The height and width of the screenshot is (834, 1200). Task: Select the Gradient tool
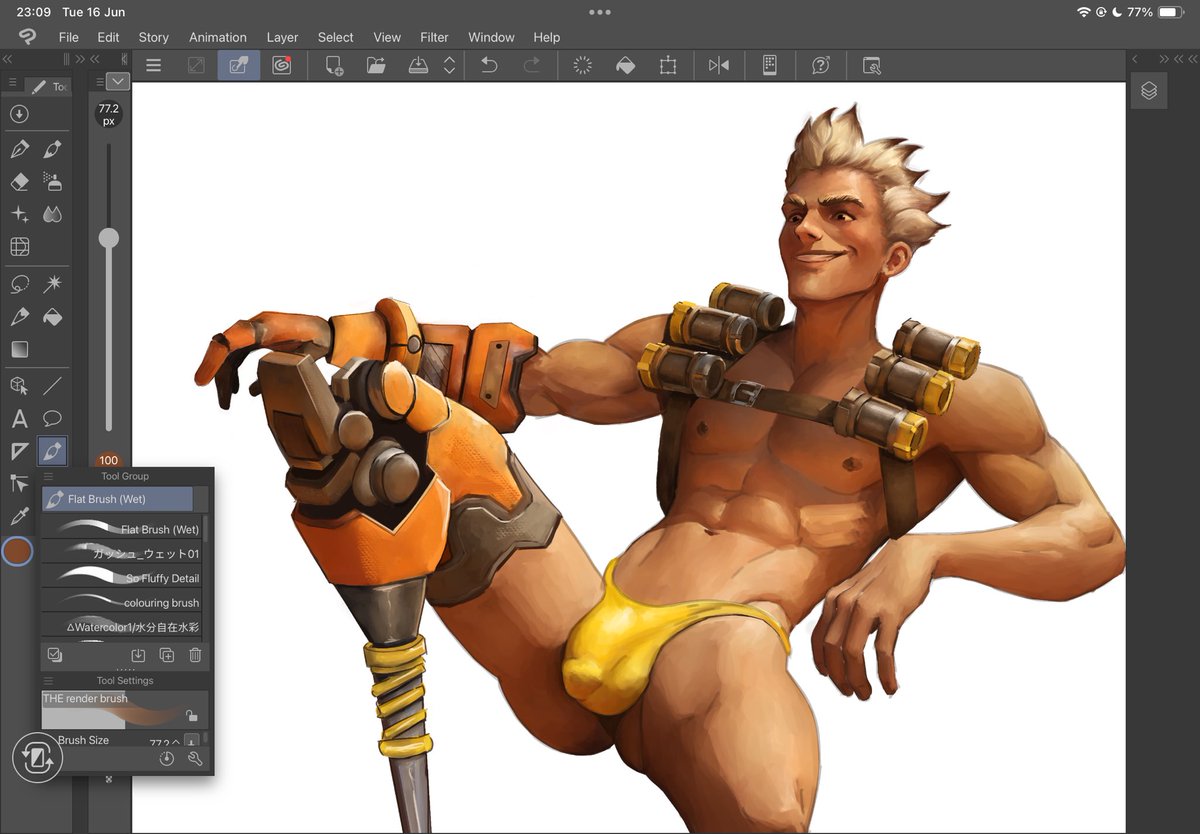(19, 350)
